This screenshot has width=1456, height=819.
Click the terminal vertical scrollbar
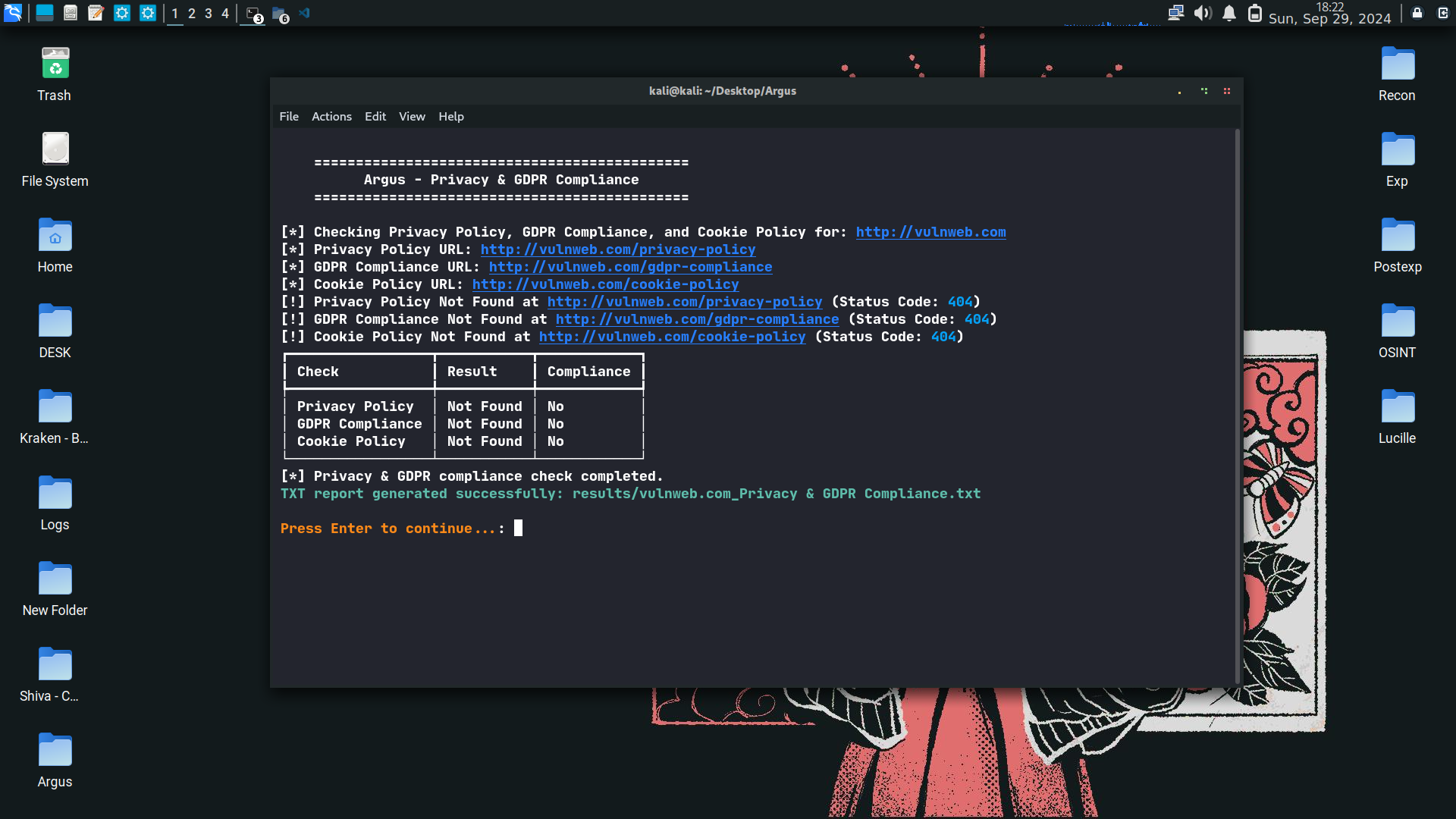click(1238, 406)
